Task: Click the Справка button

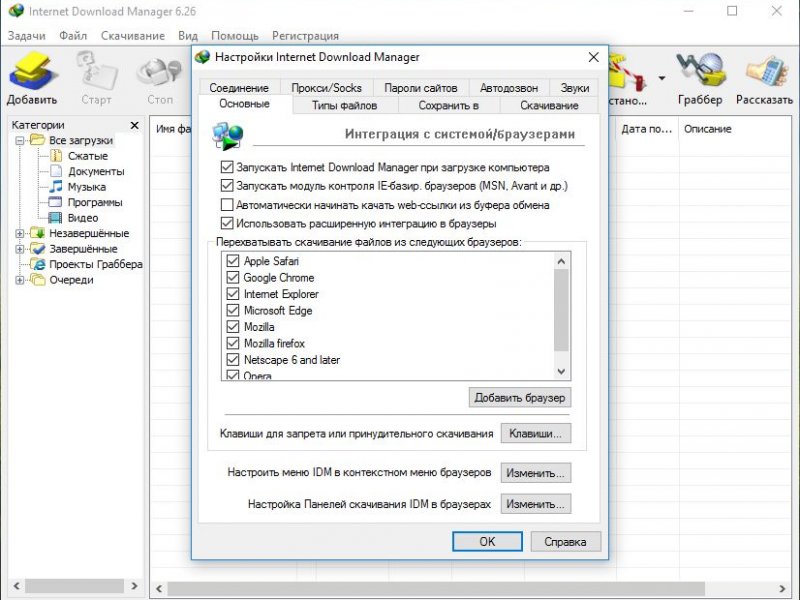Action: click(x=565, y=541)
